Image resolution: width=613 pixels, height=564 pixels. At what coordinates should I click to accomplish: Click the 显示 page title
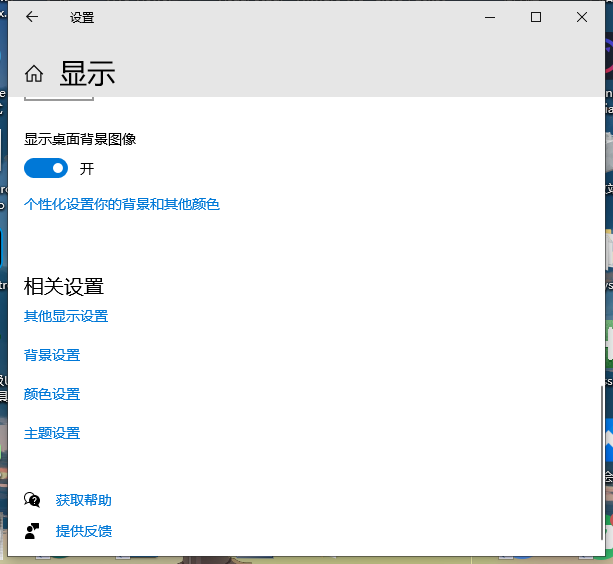pos(87,73)
